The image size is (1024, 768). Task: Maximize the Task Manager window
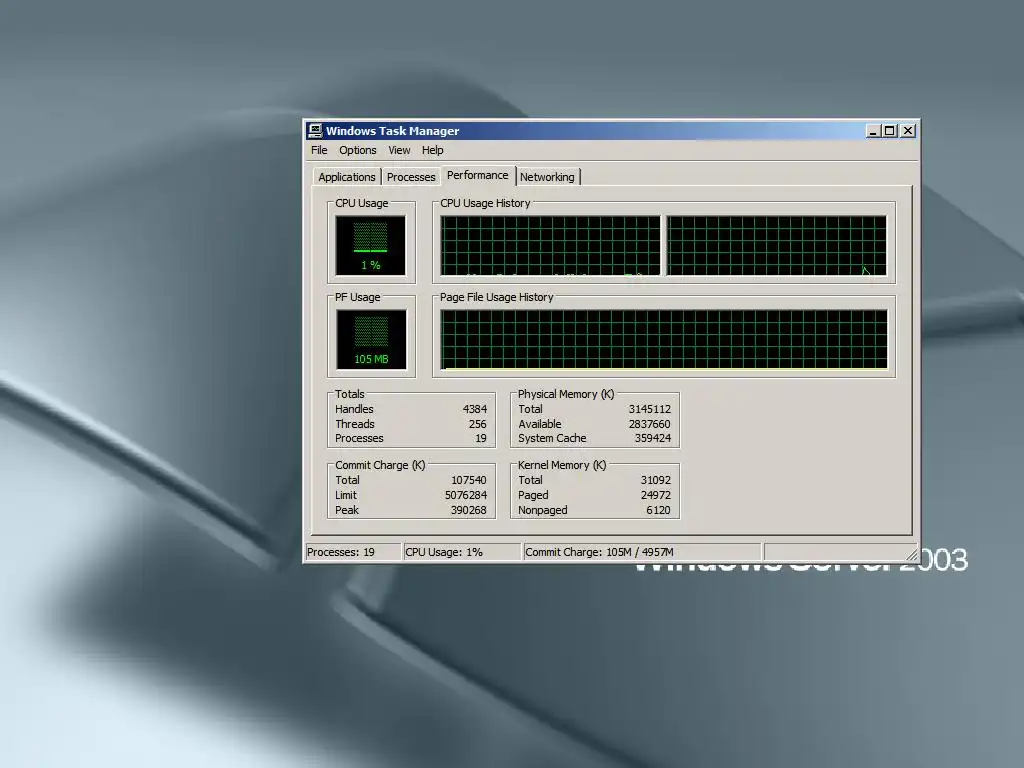(889, 131)
